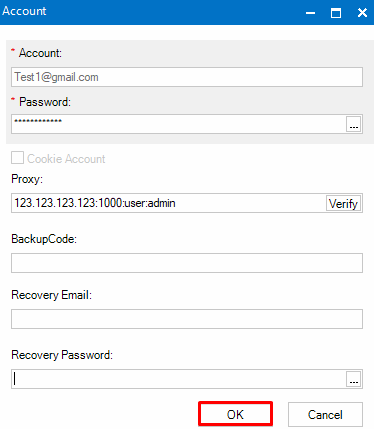Viewport: 374px width, 429px height.
Task: Click the Recovery Email label
Action: pos(51,295)
